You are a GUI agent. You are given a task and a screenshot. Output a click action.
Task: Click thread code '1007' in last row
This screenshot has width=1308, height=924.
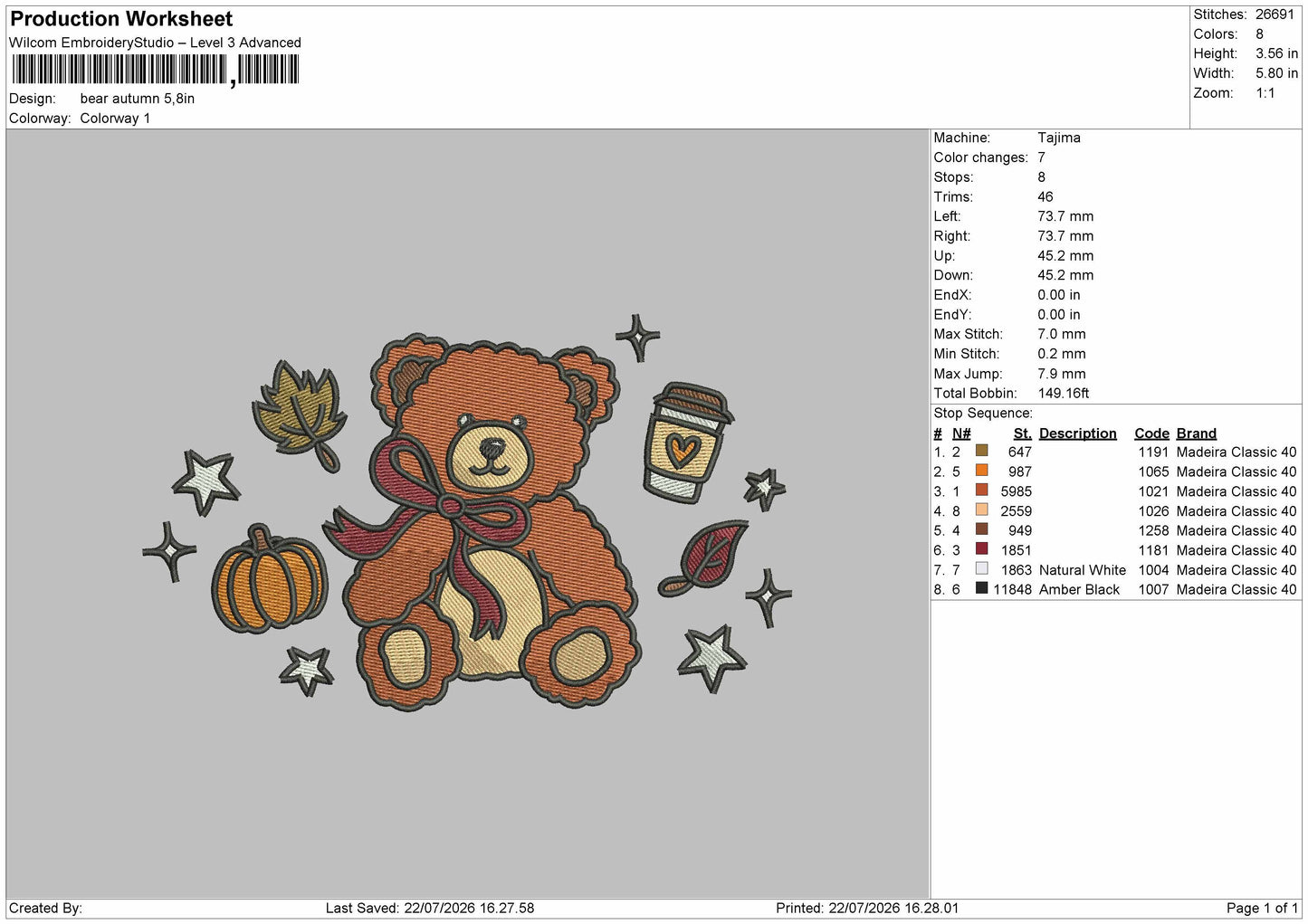pos(1154,589)
